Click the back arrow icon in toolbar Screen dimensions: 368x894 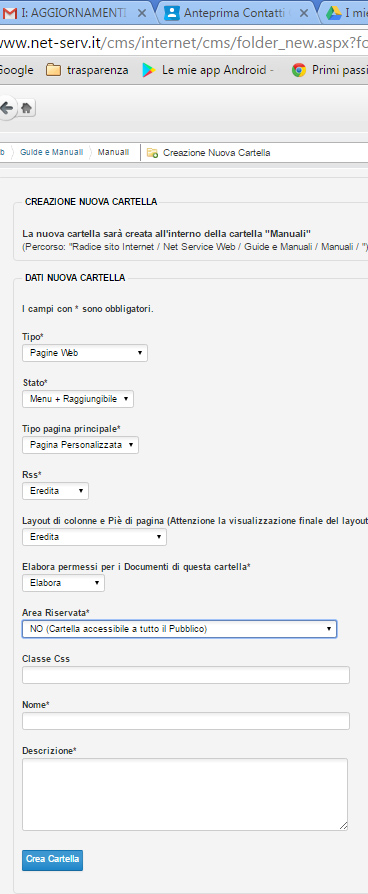pos(6,108)
